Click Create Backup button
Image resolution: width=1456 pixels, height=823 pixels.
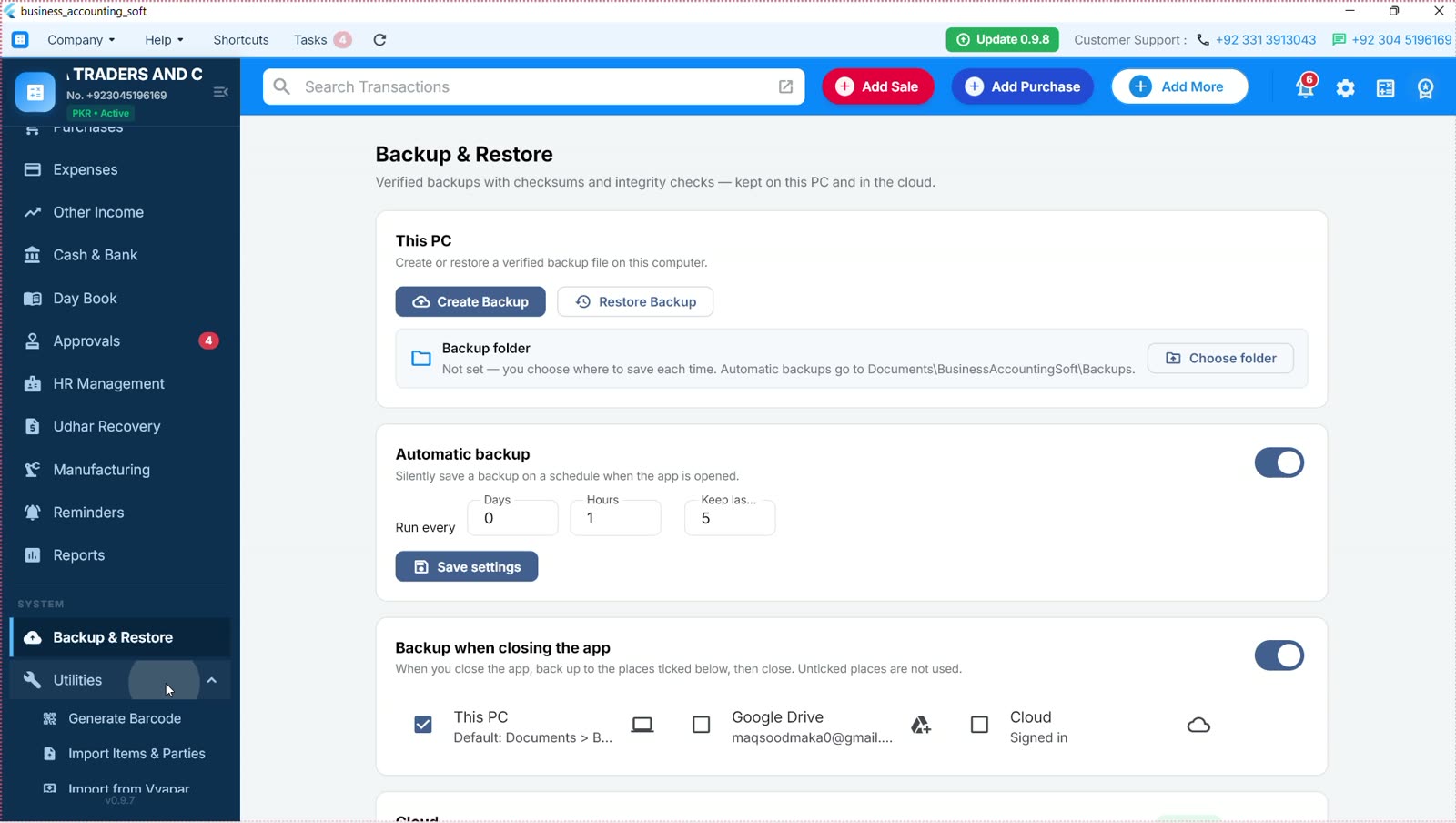tap(470, 301)
